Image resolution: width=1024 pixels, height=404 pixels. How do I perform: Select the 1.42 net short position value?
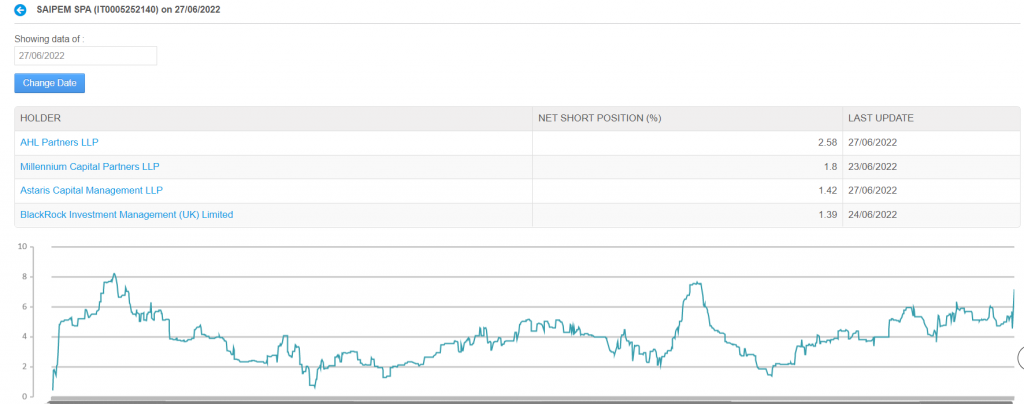(828, 191)
